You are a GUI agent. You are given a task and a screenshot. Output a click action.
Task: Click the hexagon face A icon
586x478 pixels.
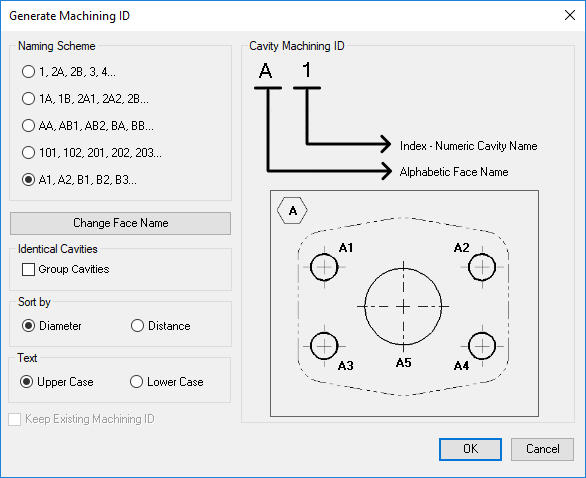point(292,211)
